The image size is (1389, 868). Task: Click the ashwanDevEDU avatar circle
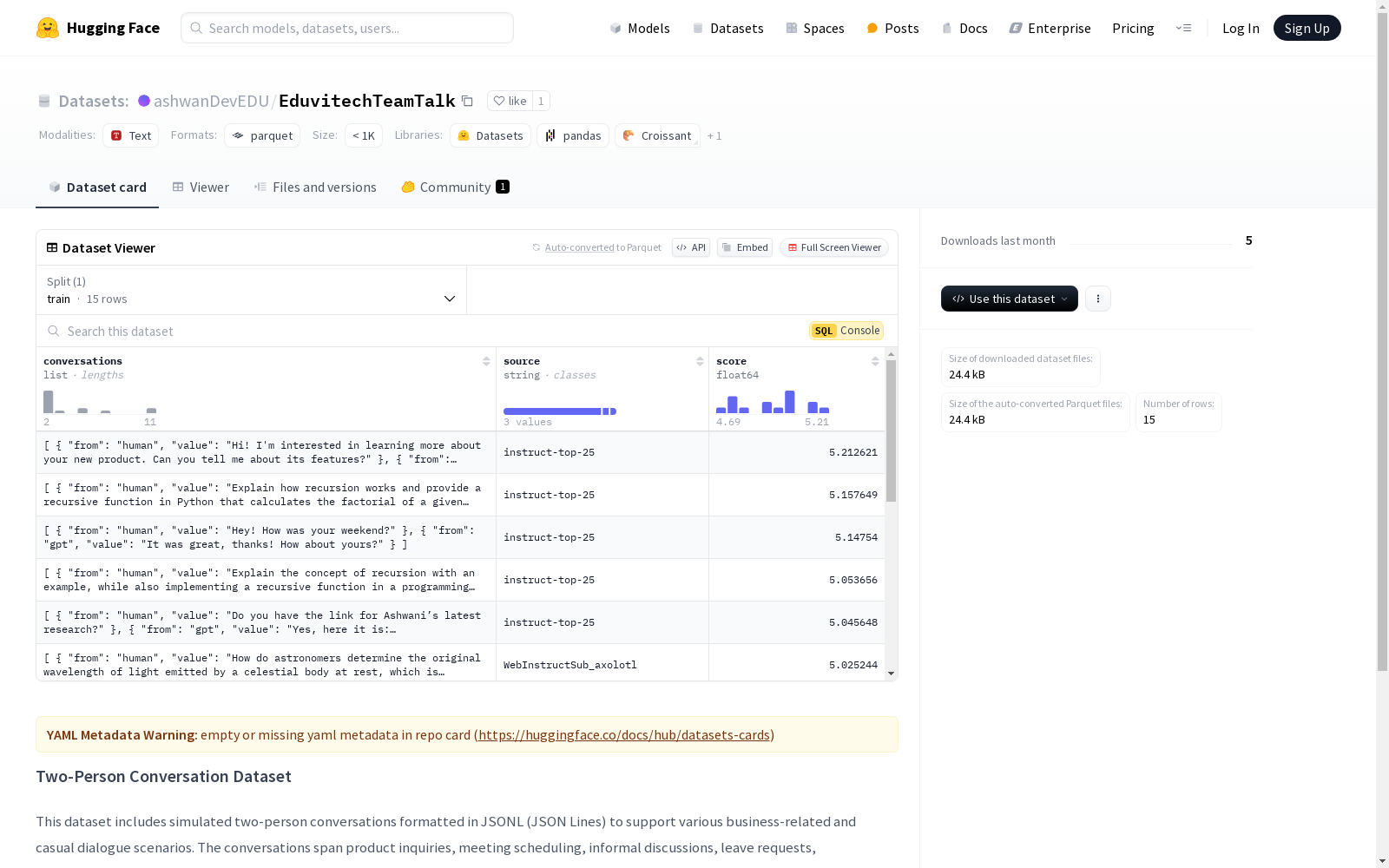click(144, 101)
